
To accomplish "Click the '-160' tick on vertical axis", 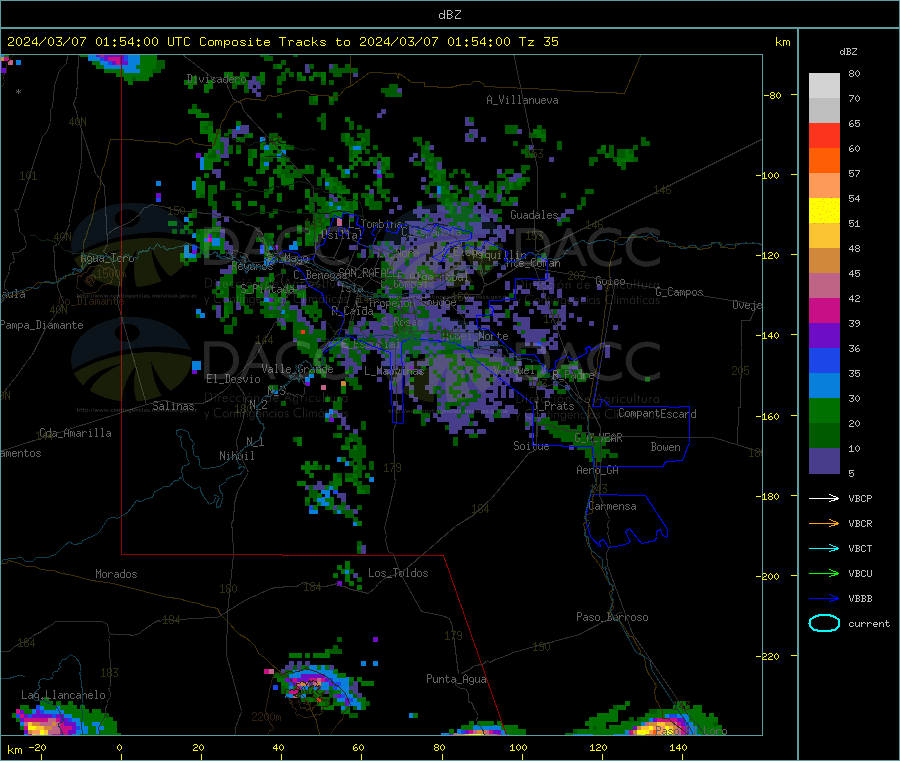I will 769,416.
